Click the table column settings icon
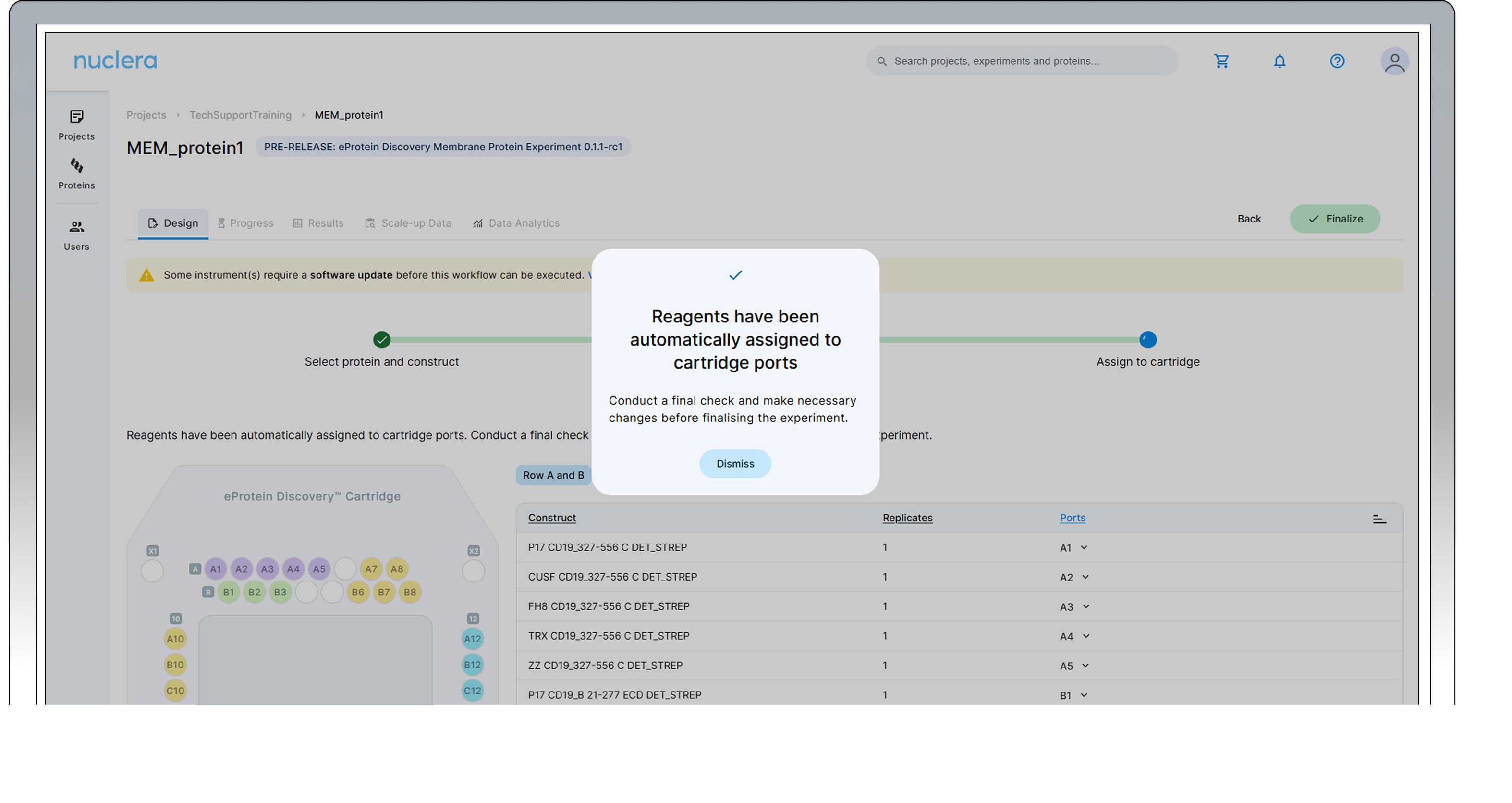1512x803 pixels. (1379, 519)
